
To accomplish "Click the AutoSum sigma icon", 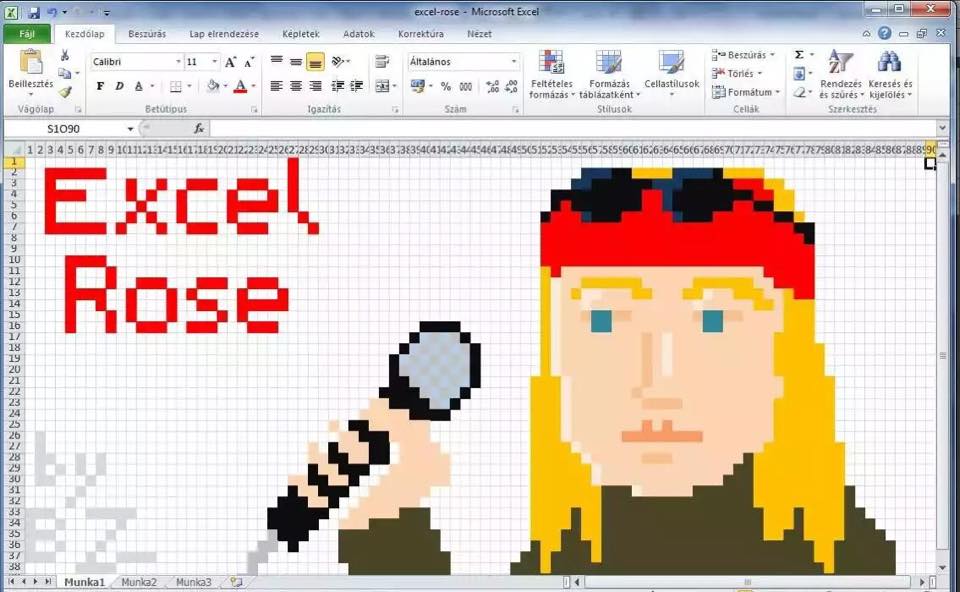I will [799, 55].
